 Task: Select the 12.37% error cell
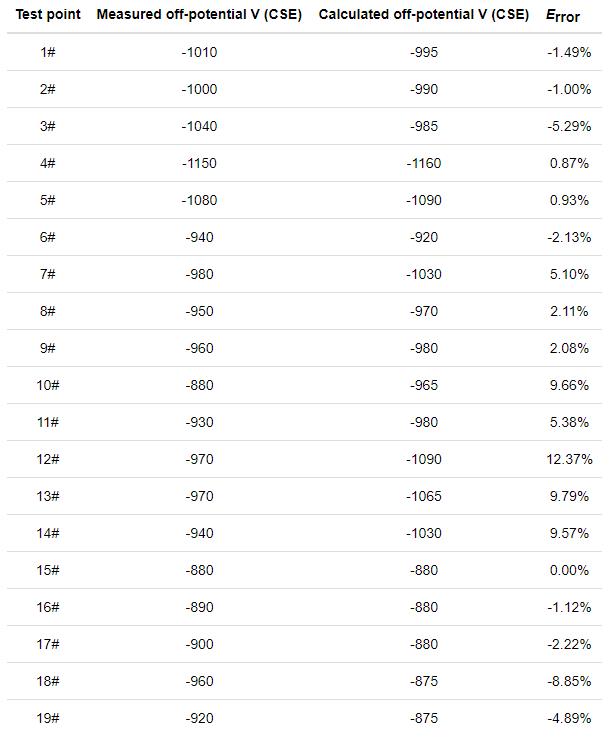pyautogui.click(x=569, y=459)
